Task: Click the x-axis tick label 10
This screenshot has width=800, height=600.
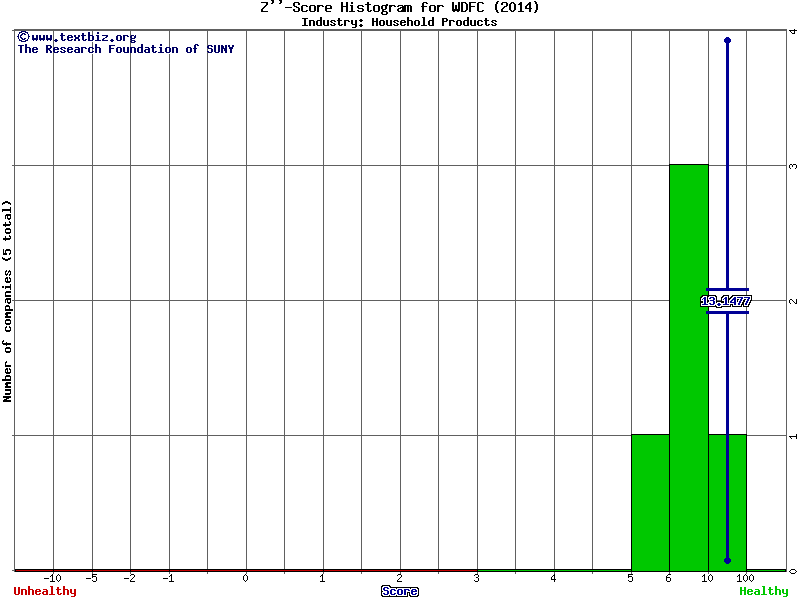Action: tap(707, 578)
